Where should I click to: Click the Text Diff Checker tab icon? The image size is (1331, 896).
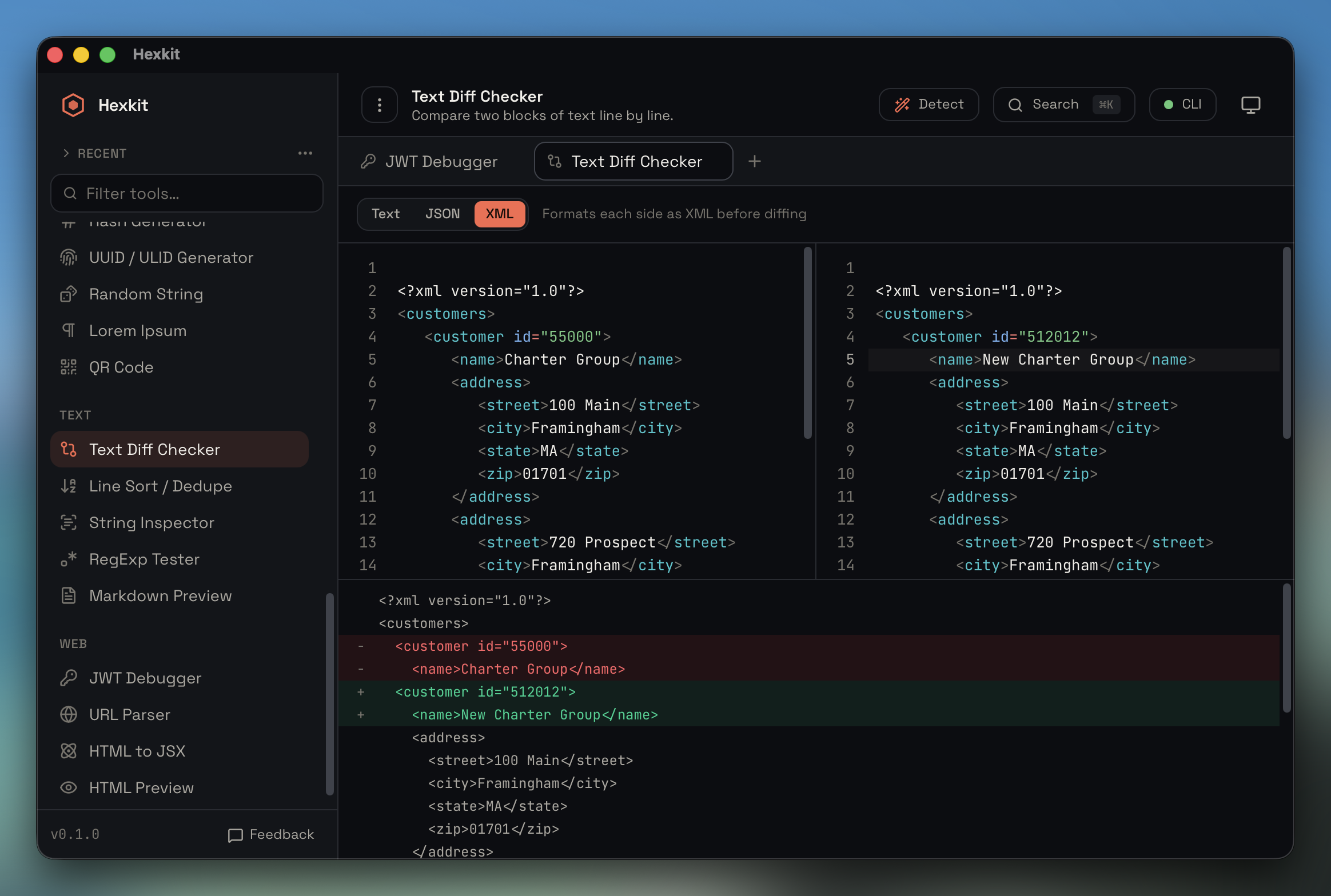pyautogui.click(x=555, y=162)
